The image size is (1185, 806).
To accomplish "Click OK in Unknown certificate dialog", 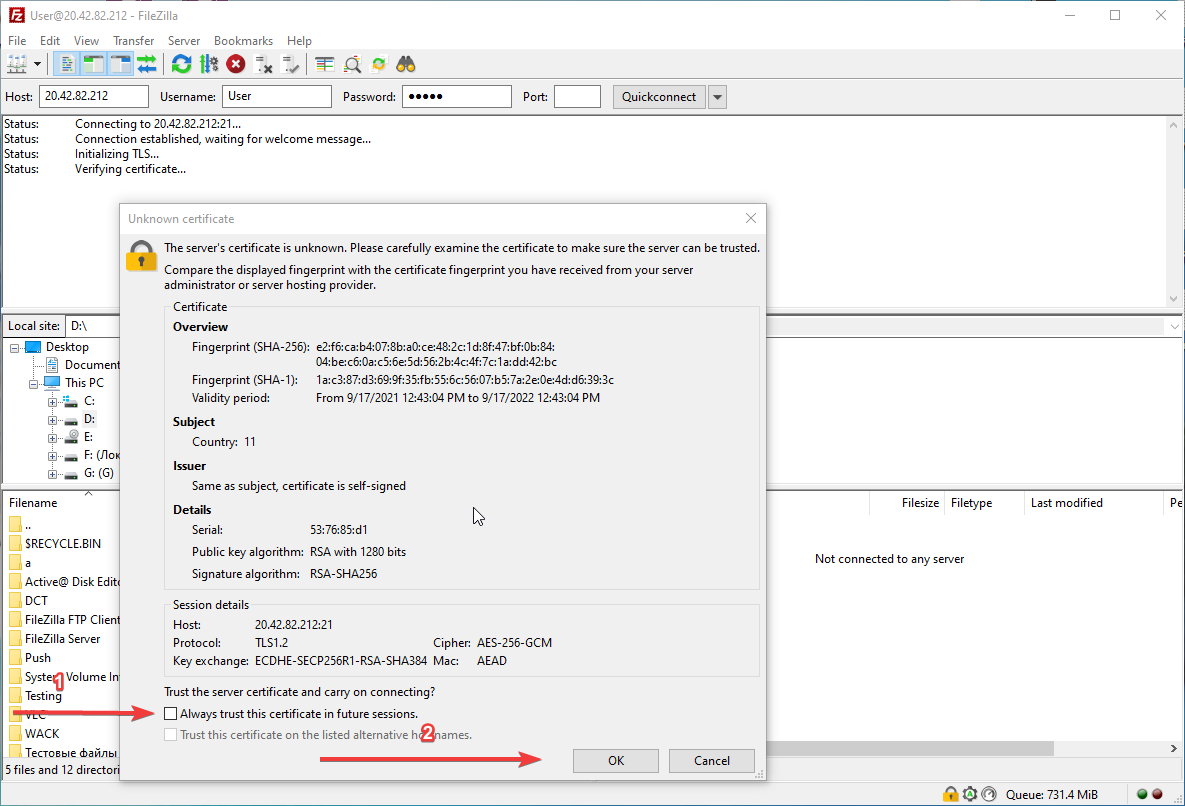I will click(616, 761).
